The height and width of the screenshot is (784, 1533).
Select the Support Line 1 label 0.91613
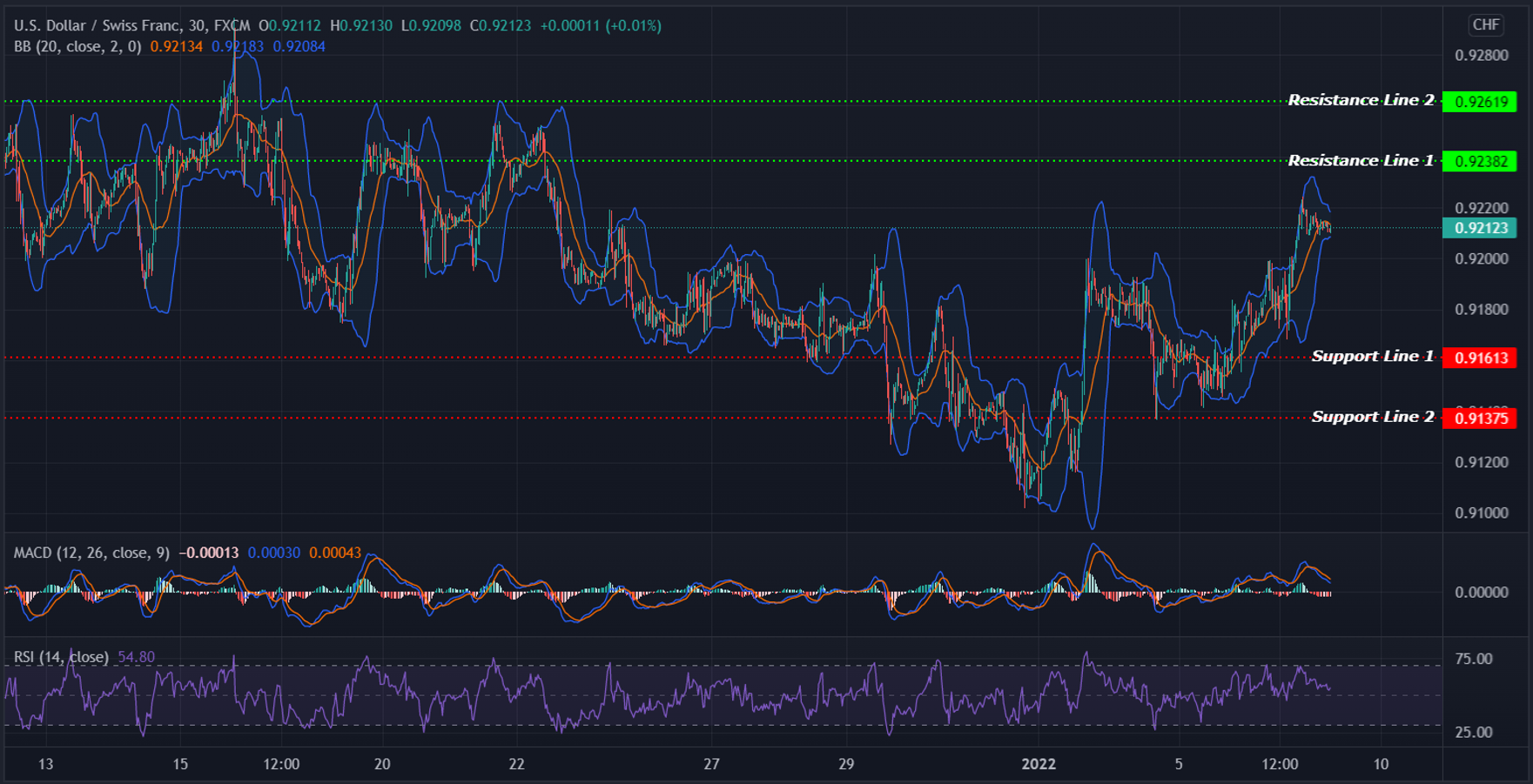(1483, 357)
